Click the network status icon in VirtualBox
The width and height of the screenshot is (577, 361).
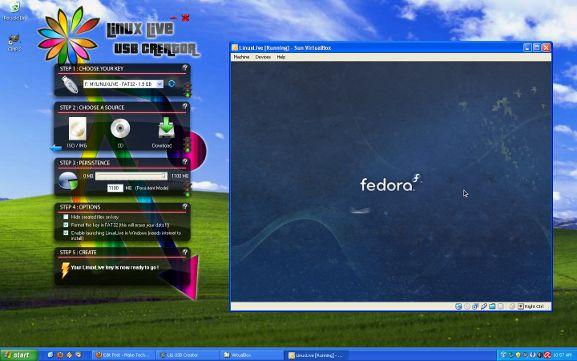[x=475, y=306]
